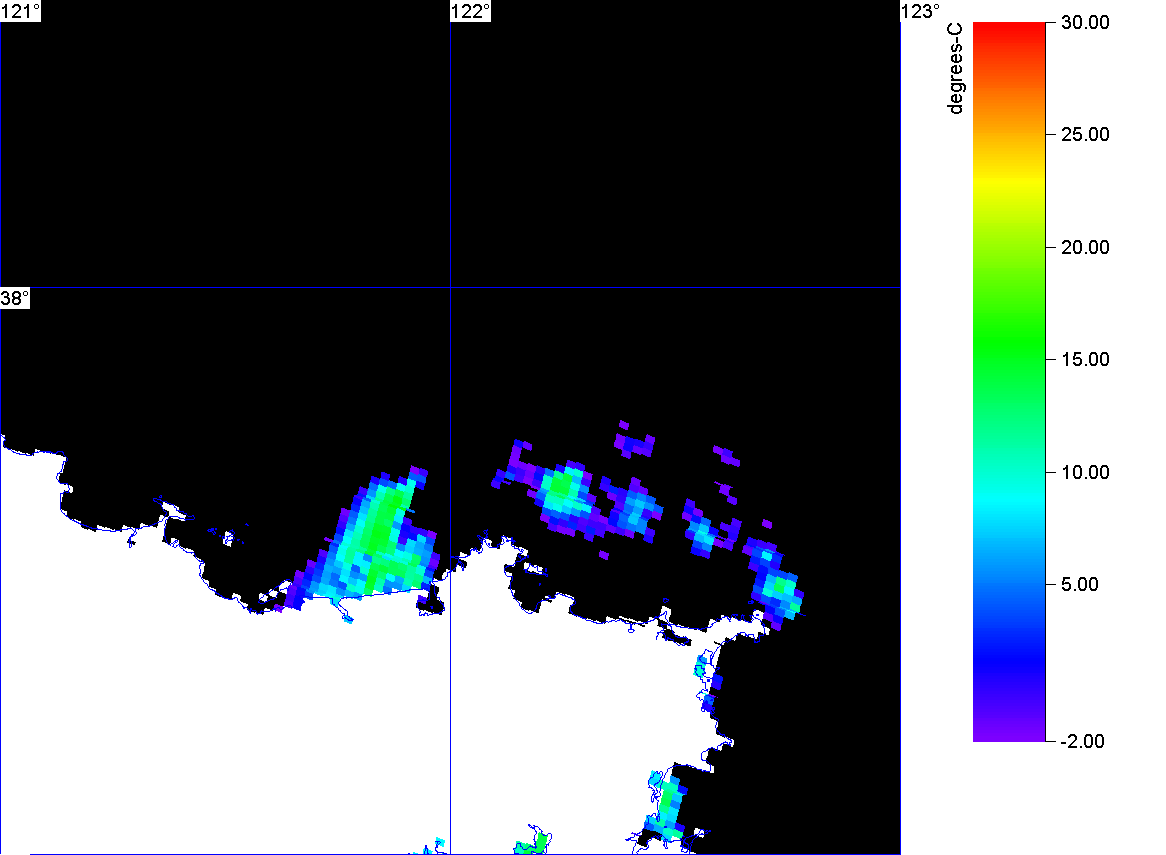Click the 123° longitude label
The height and width of the screenshot is (855, 1166).
(x=921, y=11)
